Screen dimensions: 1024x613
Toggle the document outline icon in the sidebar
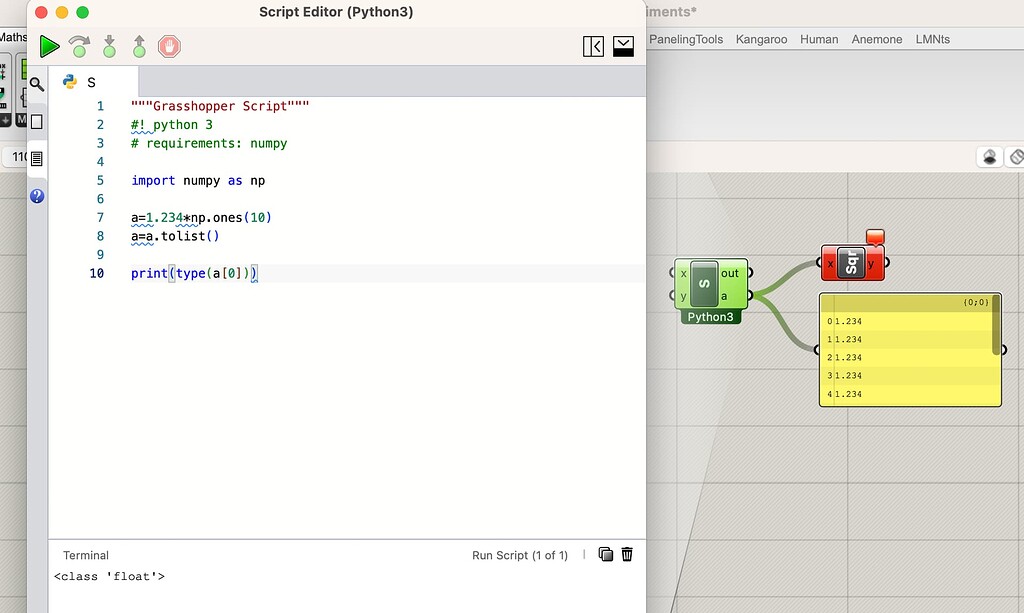coord(36,157)
